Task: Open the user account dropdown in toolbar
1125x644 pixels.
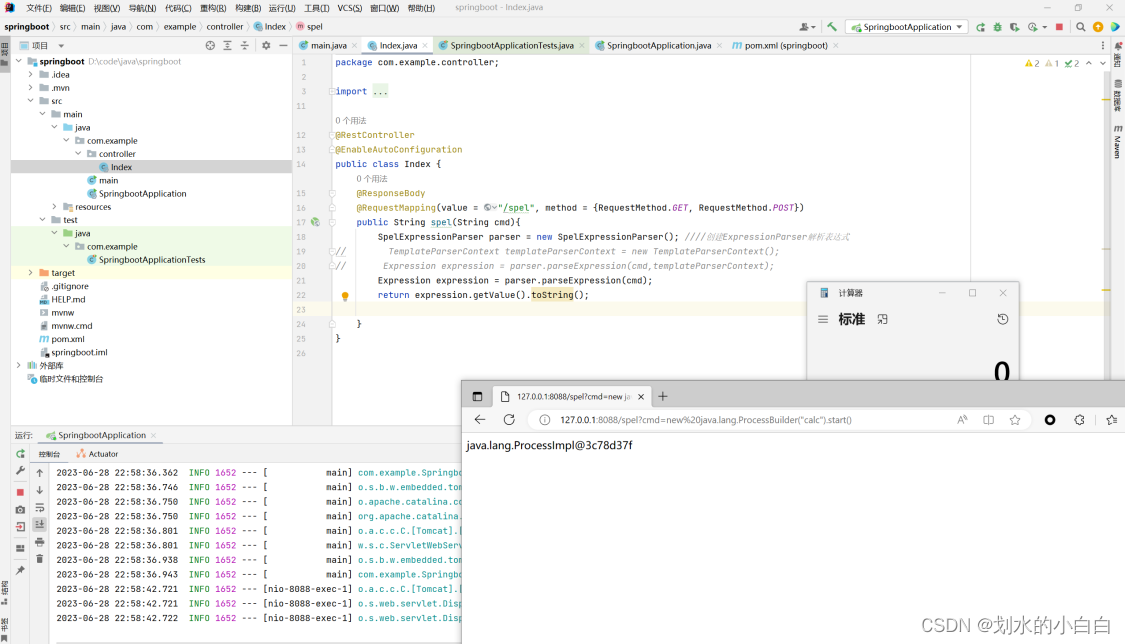Action: [807, 27]
